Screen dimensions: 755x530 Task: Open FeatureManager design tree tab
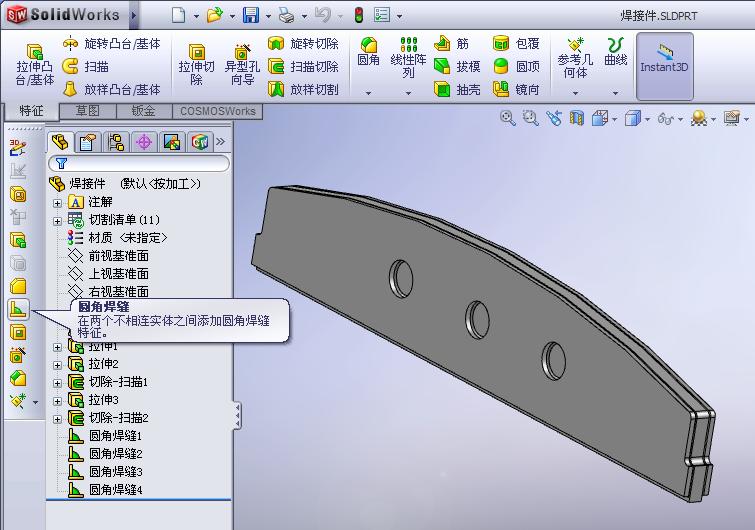click(x=60, y=142)
